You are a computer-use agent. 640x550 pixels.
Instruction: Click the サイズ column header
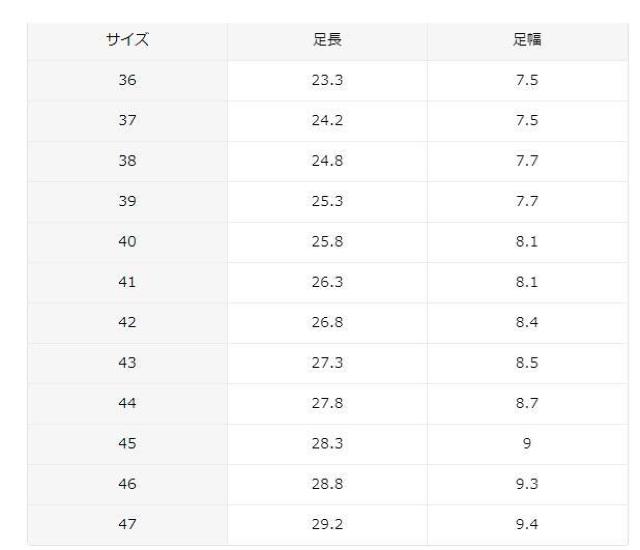coord(127,41)
